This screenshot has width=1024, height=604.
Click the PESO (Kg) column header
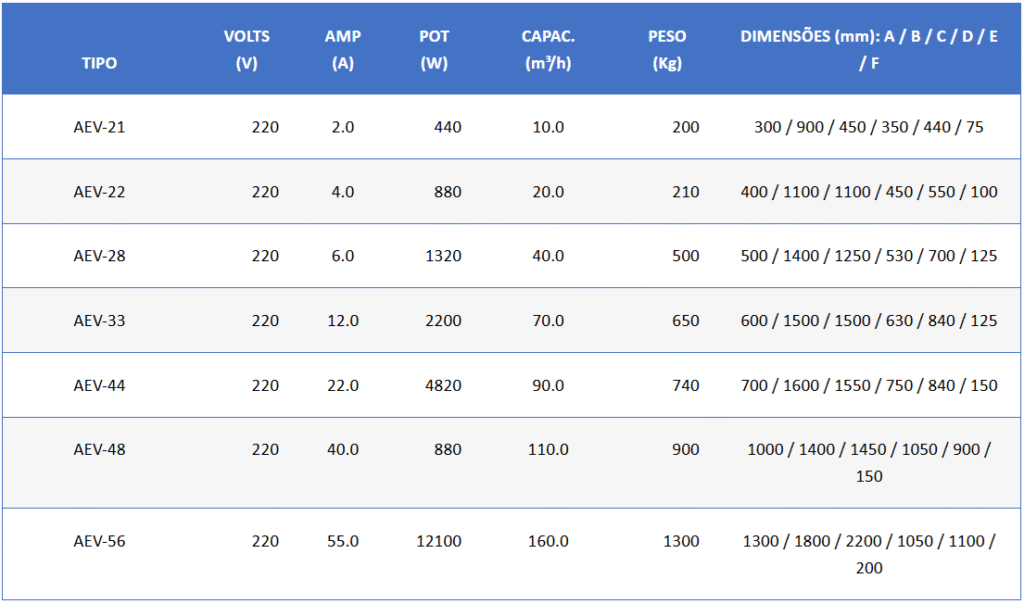pos(667,49)
